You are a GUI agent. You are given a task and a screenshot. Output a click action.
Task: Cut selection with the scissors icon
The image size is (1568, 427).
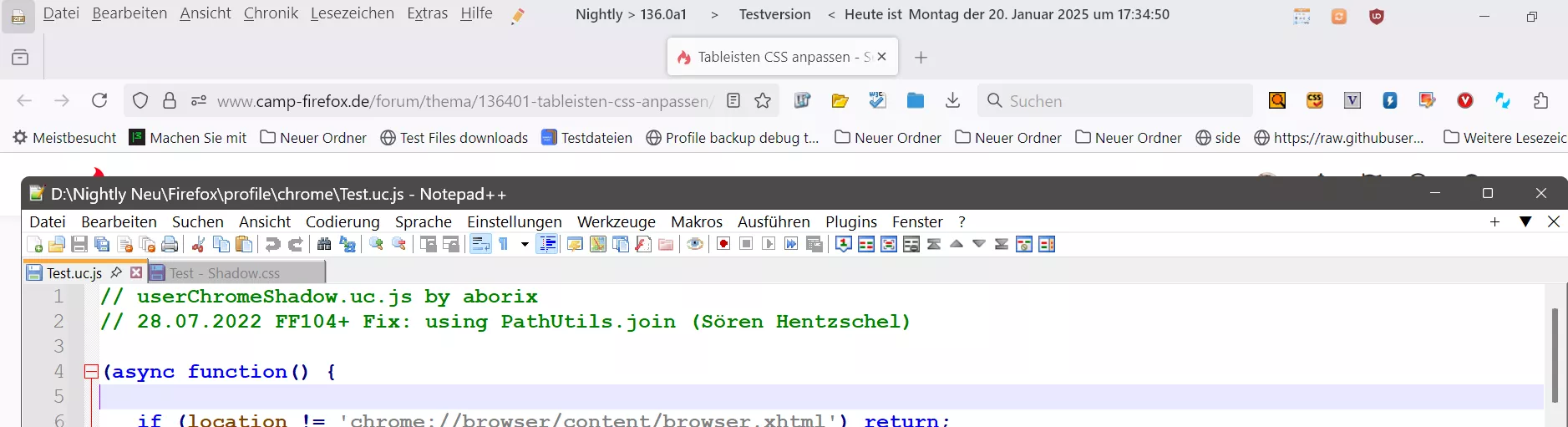[x=199, y=244]
